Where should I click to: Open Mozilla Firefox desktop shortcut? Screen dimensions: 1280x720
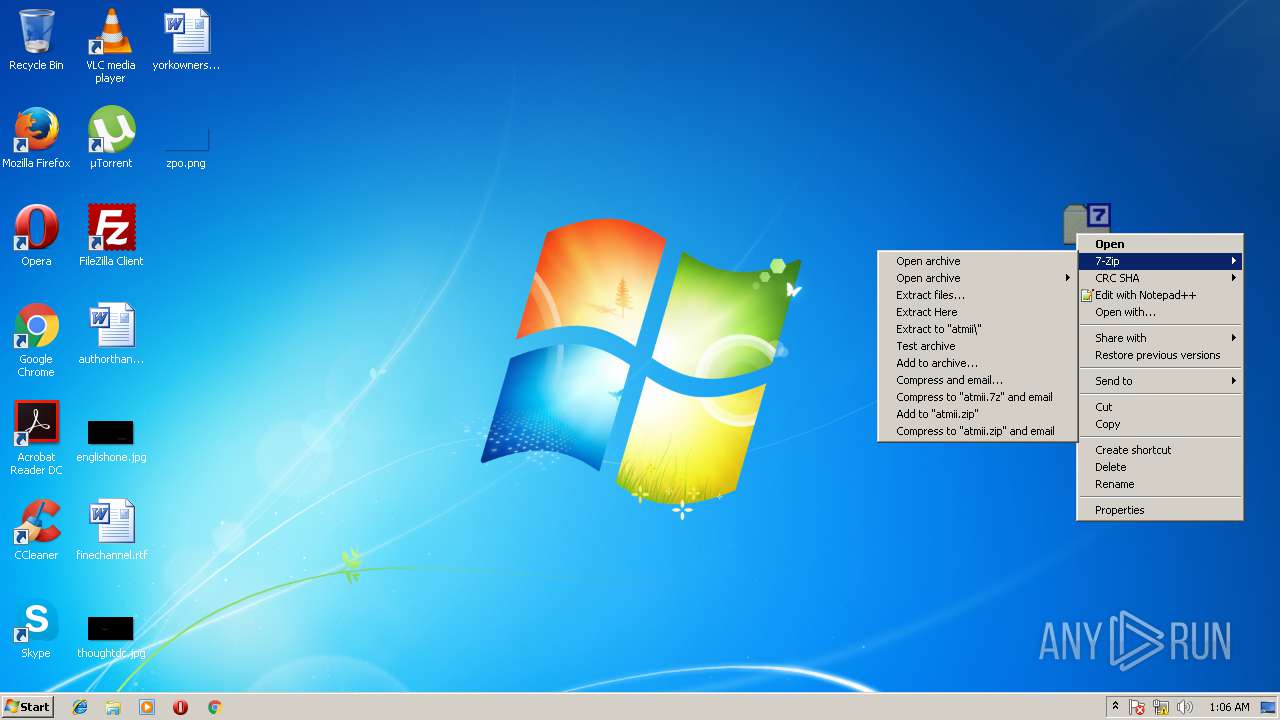click(36, 138)
